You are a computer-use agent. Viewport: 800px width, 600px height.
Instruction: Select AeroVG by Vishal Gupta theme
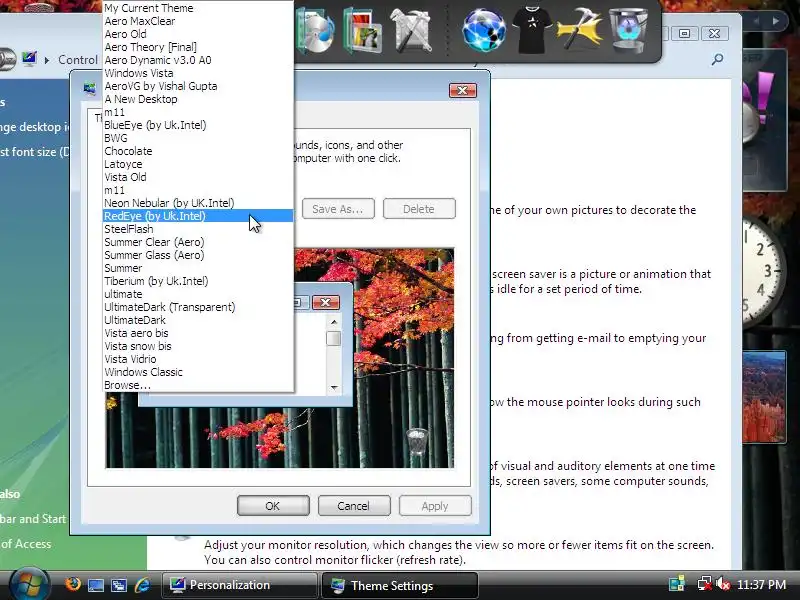coord(198,86)
